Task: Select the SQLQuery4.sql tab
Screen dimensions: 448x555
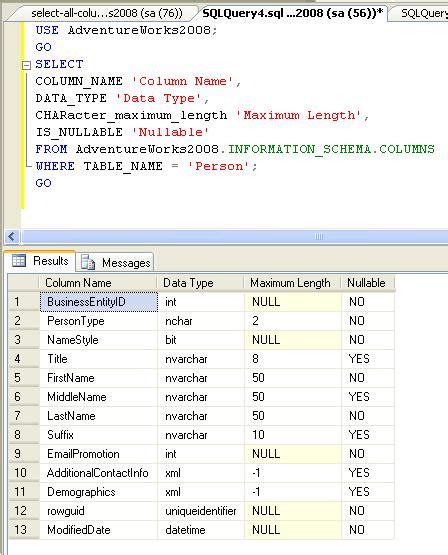Action: click(293, 13)
